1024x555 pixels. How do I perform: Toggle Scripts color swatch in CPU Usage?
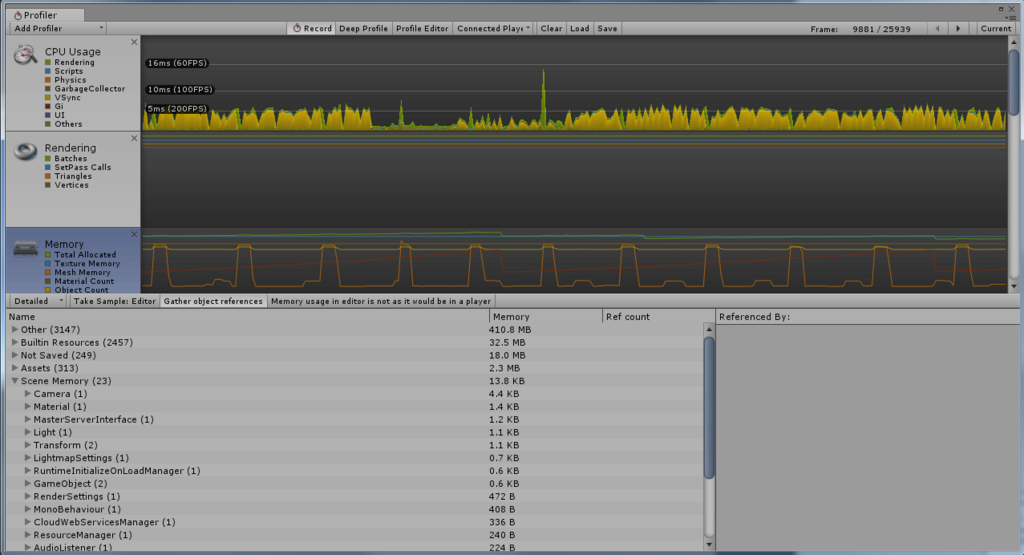pos(48,71)
